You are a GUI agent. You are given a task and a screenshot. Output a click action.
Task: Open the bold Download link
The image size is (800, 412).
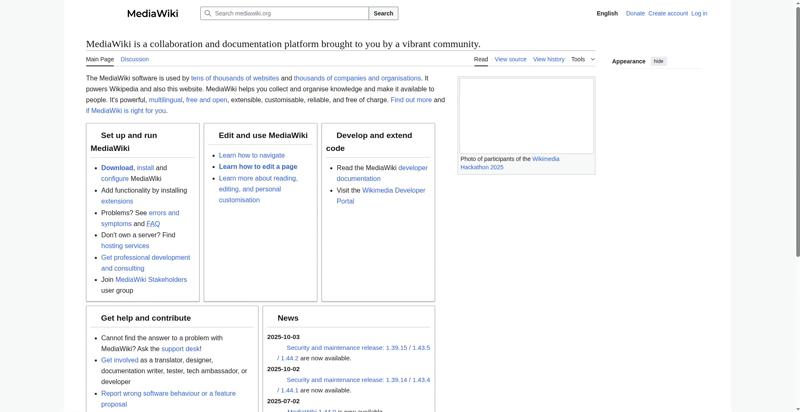117,168
